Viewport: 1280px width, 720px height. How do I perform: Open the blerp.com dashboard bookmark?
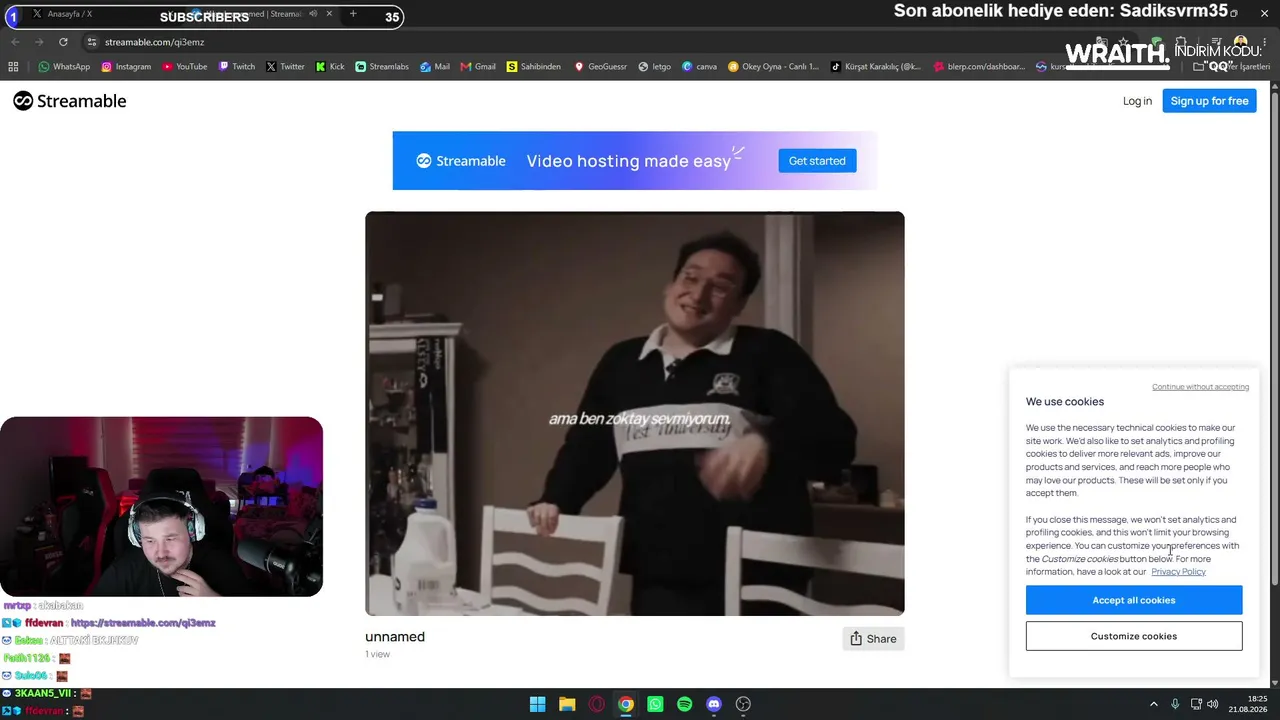979,67
